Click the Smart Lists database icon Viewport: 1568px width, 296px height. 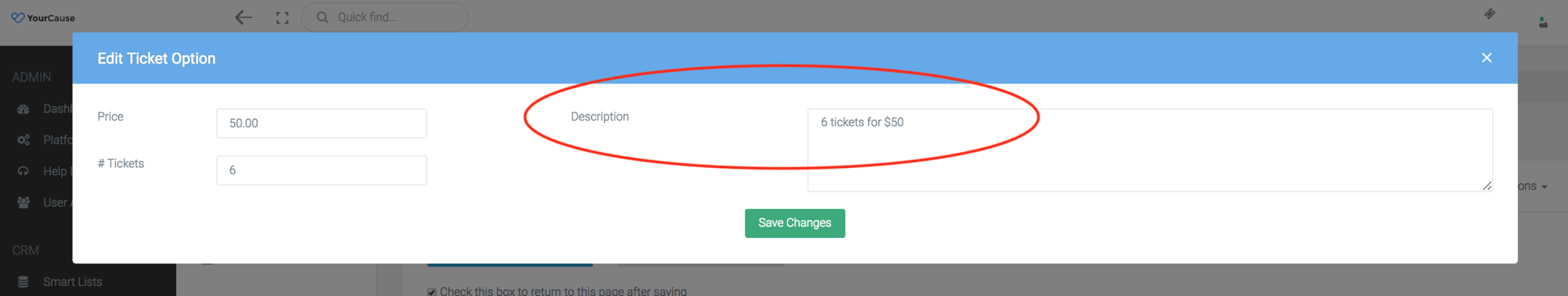(23, 282)
